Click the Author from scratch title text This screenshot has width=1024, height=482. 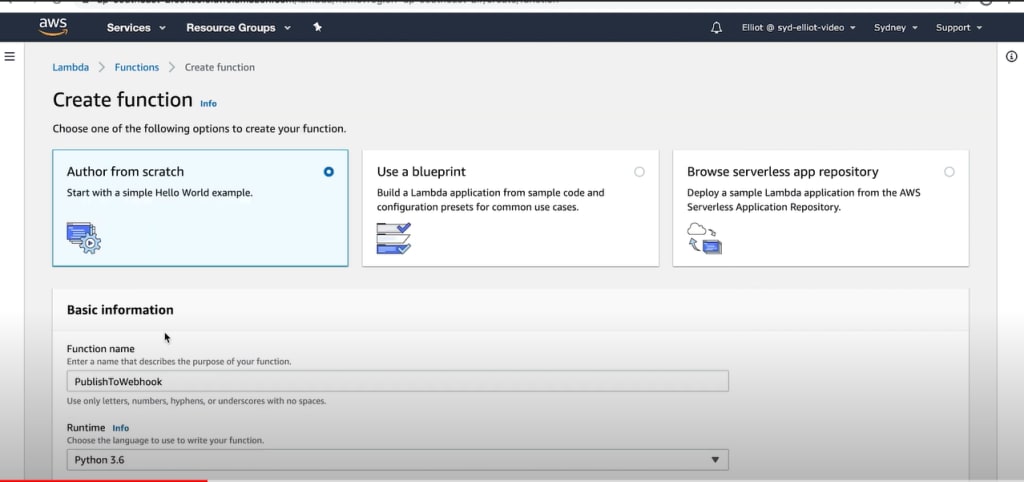(125, 172)
